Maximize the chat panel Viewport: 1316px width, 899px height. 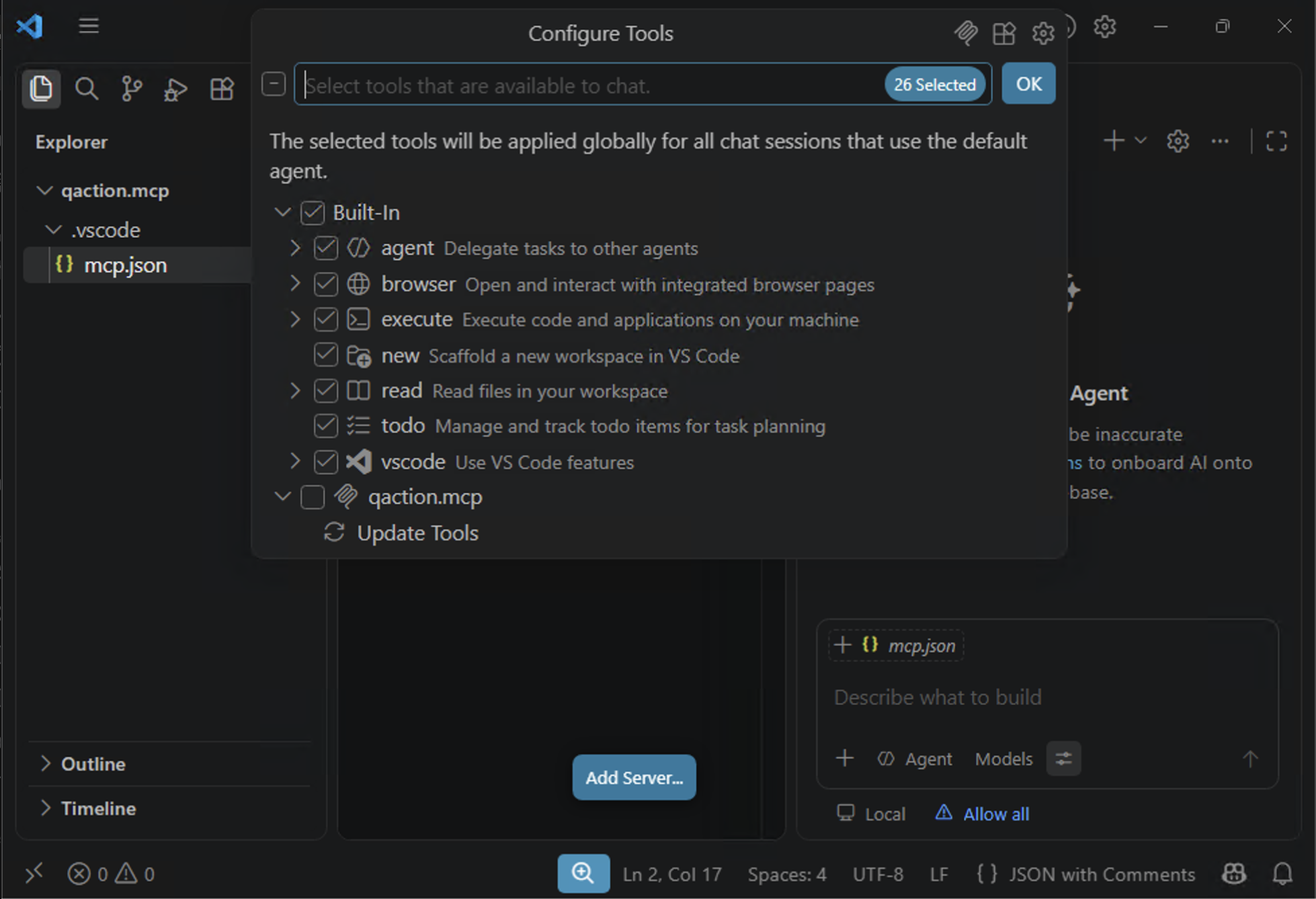1276,141
